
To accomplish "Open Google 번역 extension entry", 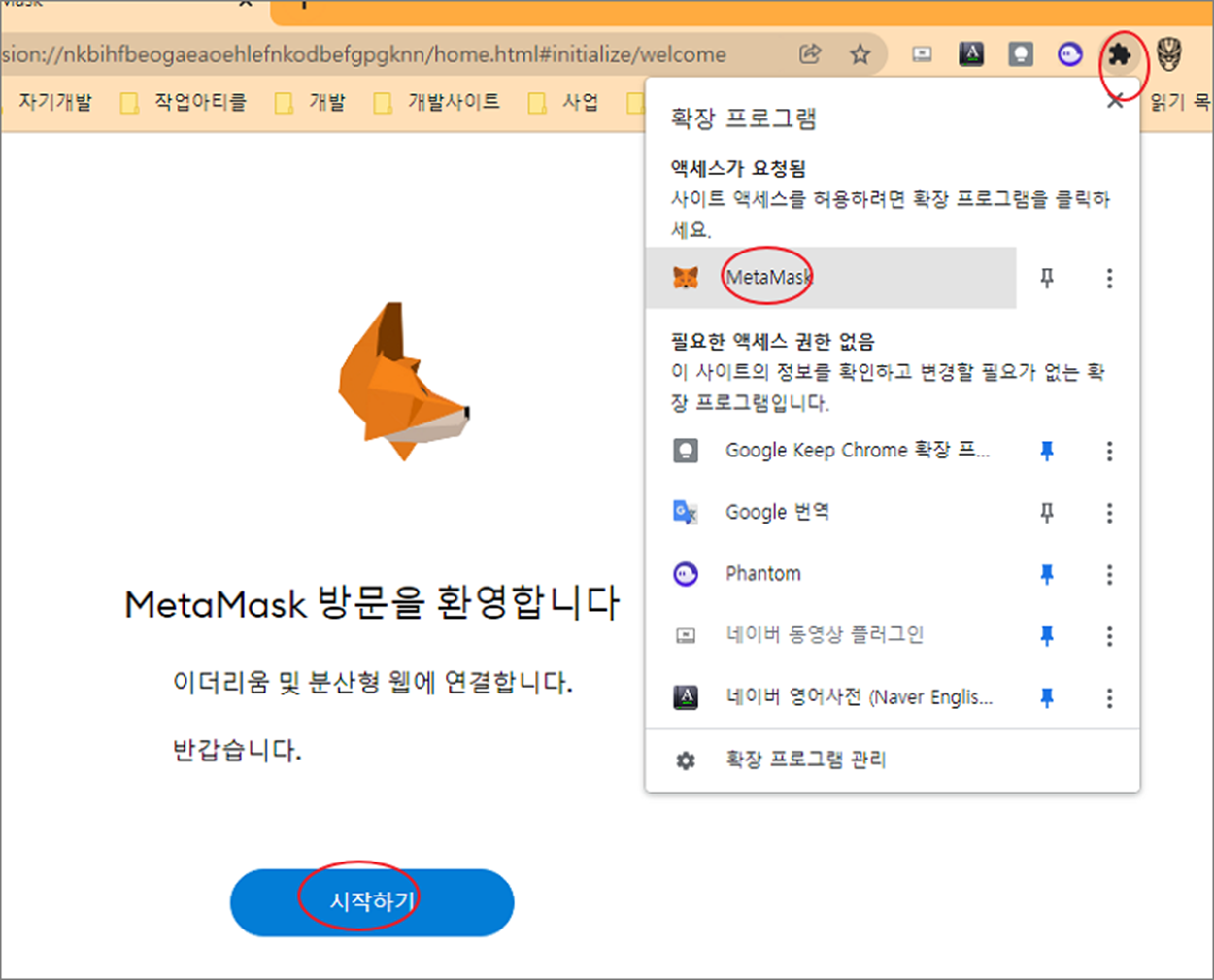I will (x=831, y=512).
